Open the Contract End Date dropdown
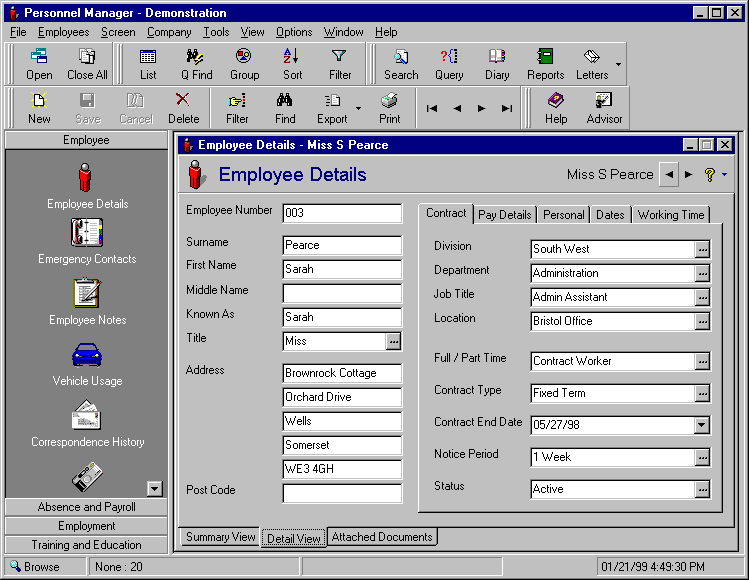 (x=702, y=425)
